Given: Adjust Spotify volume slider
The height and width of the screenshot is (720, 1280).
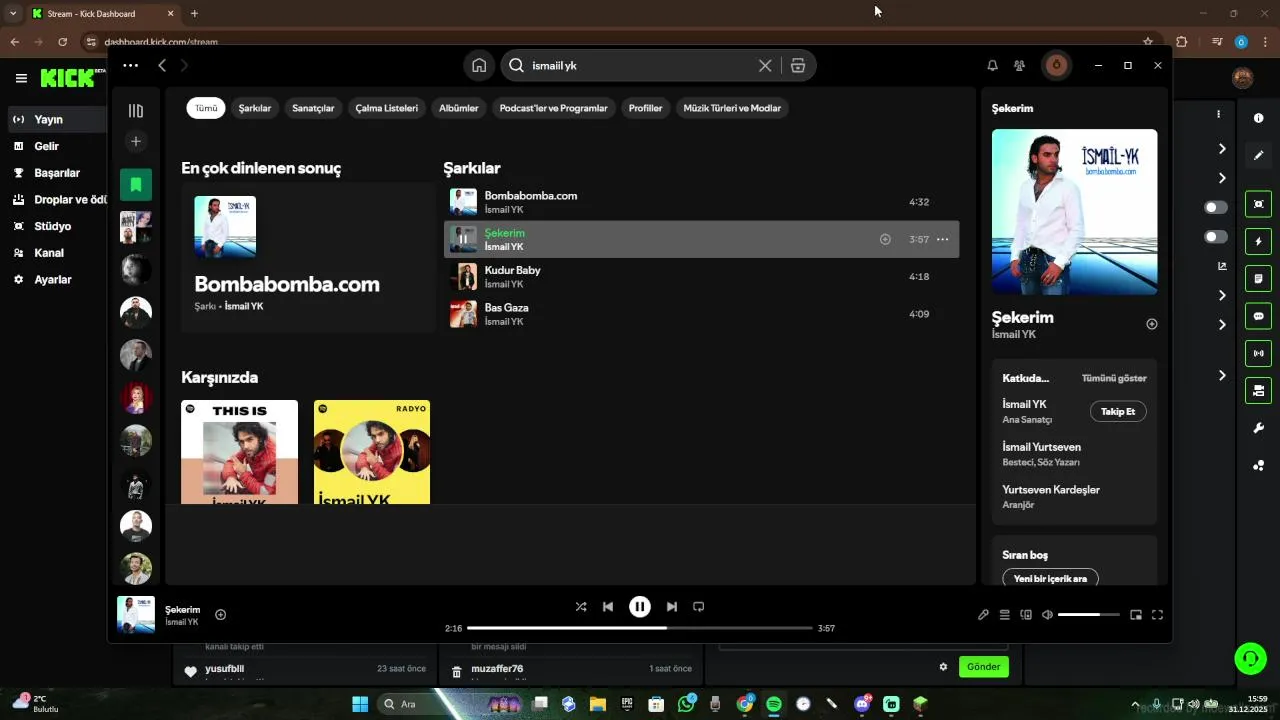Looking at the screenshot, I should [1089, 615].
